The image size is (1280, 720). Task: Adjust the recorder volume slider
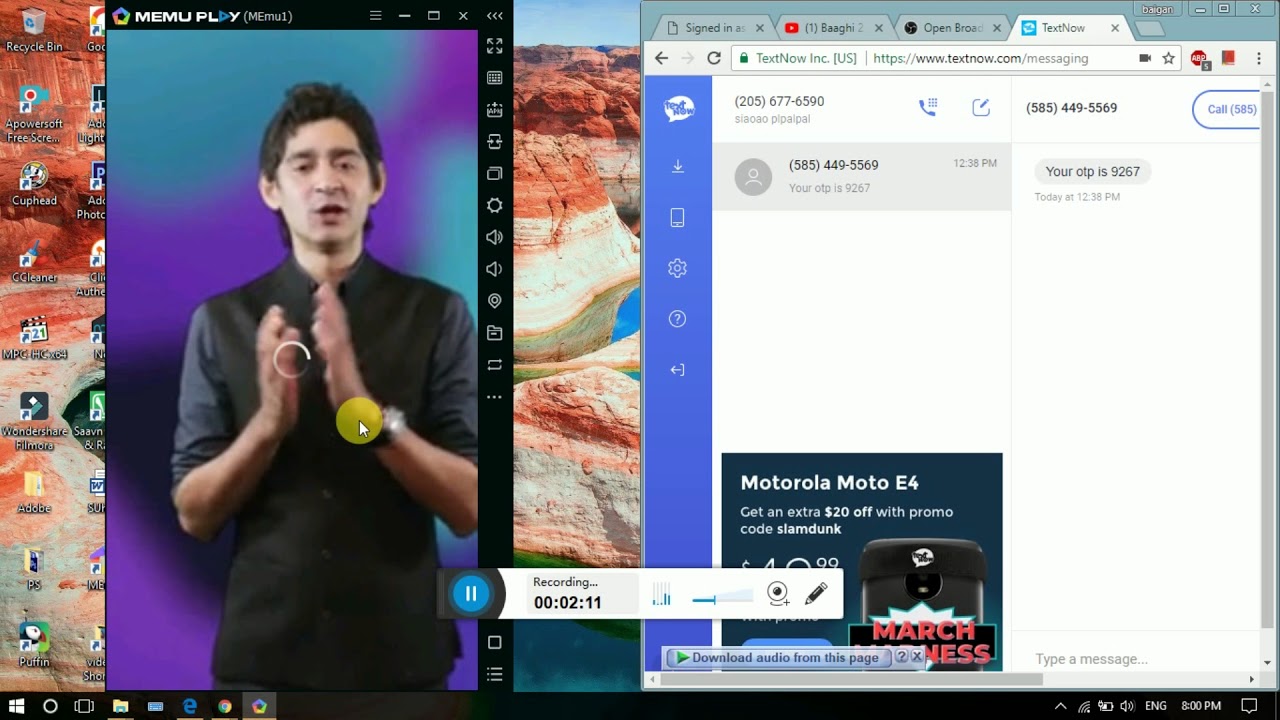(720, 598)
